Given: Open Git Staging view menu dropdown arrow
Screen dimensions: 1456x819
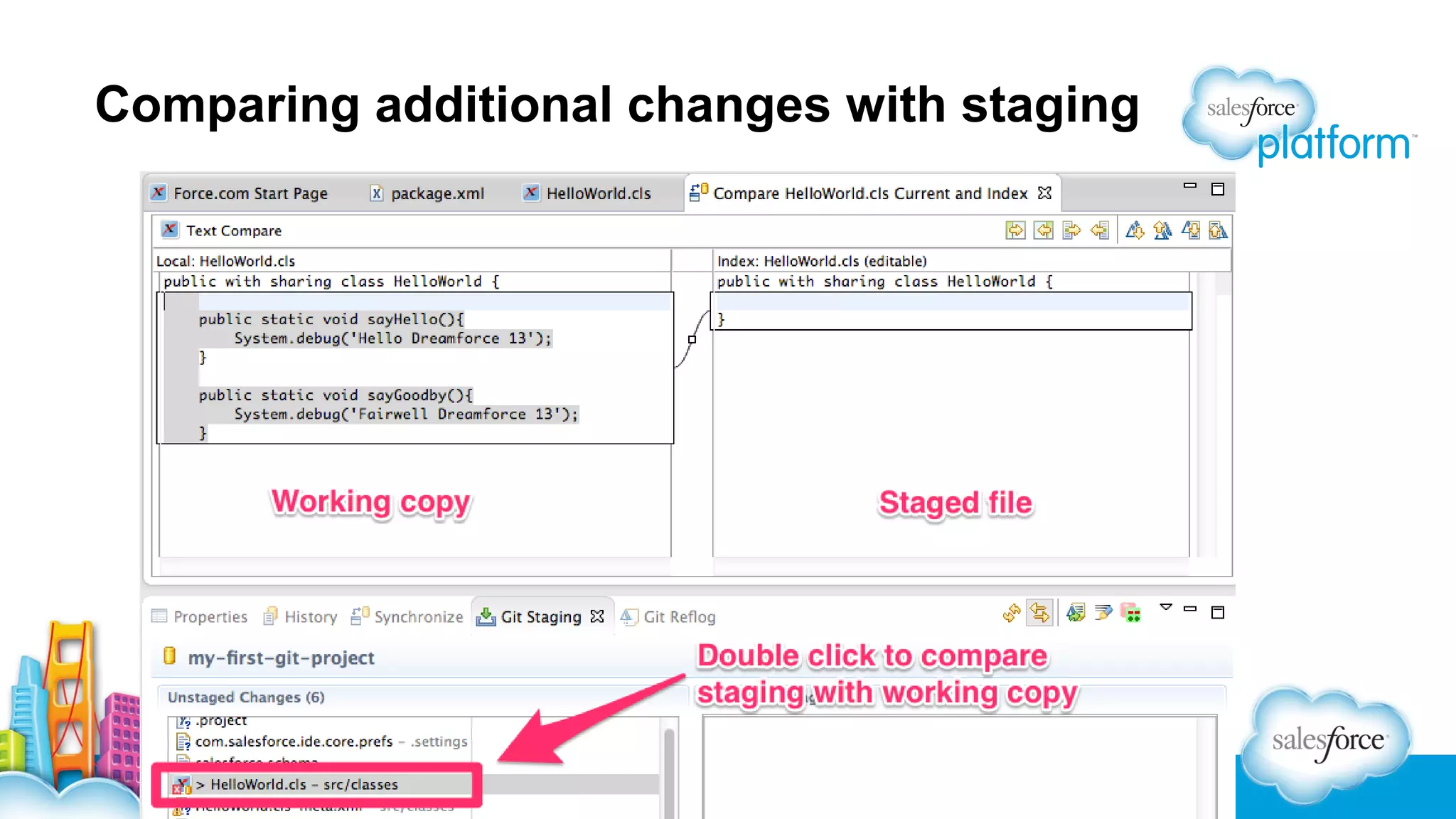Looking at the screenshot, I should [x=1166, y=607].
